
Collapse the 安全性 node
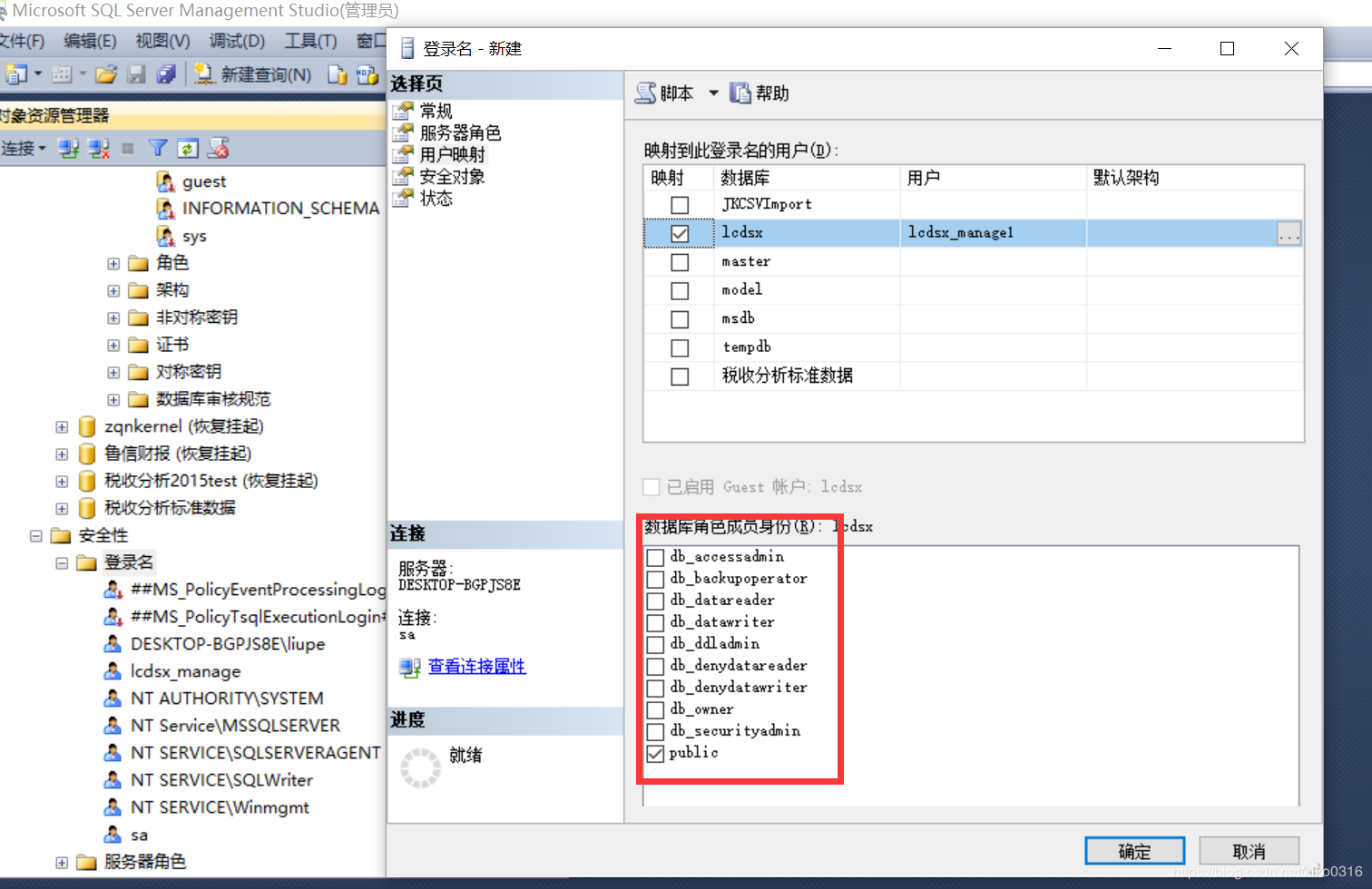tap(36, 536)
